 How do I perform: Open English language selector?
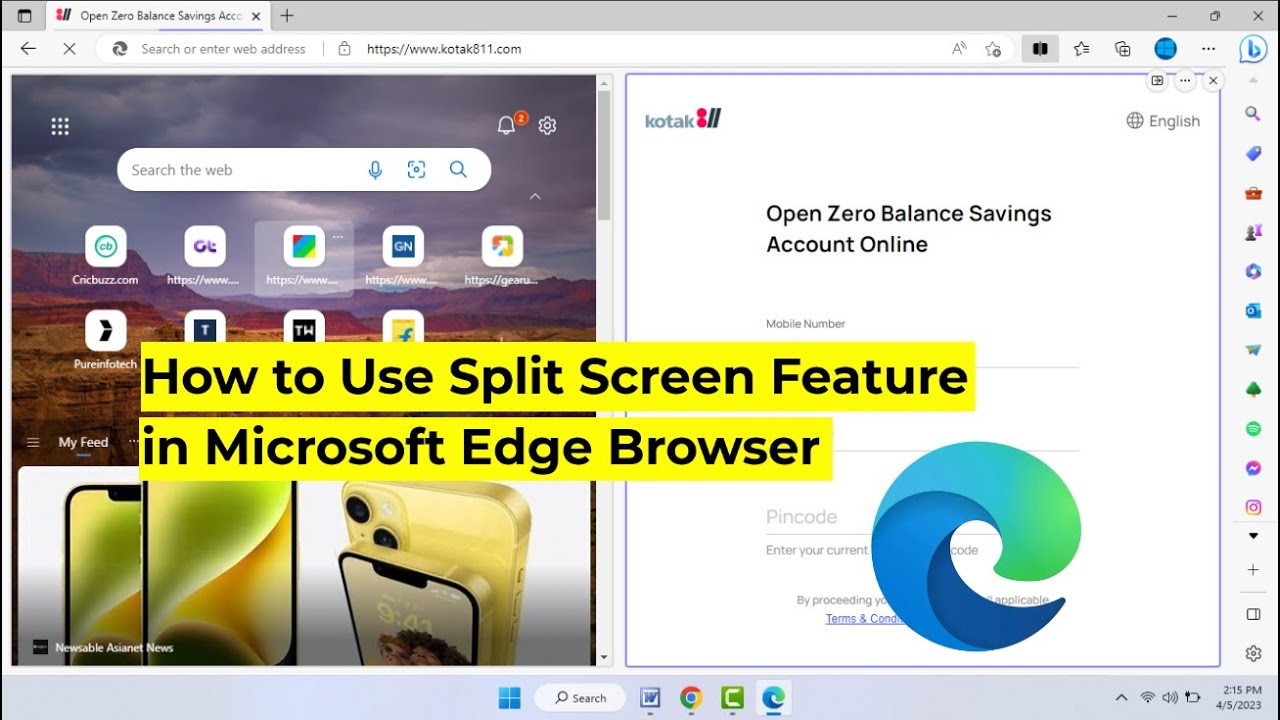[x=1163, y=121]
